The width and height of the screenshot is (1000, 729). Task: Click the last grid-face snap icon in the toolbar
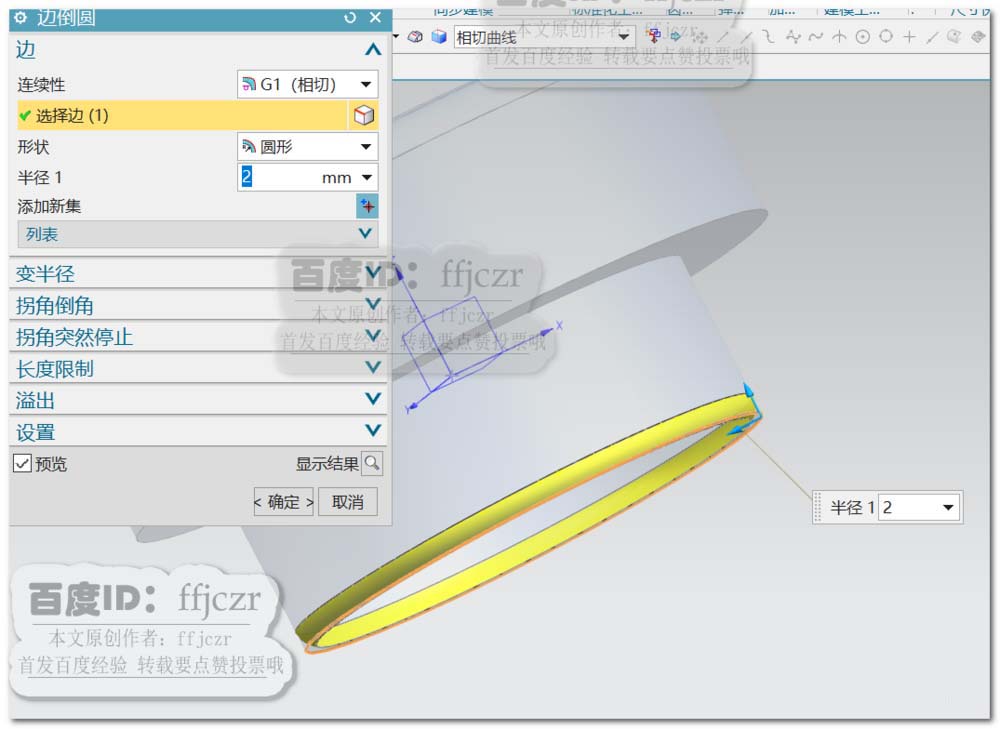point(978,37)
